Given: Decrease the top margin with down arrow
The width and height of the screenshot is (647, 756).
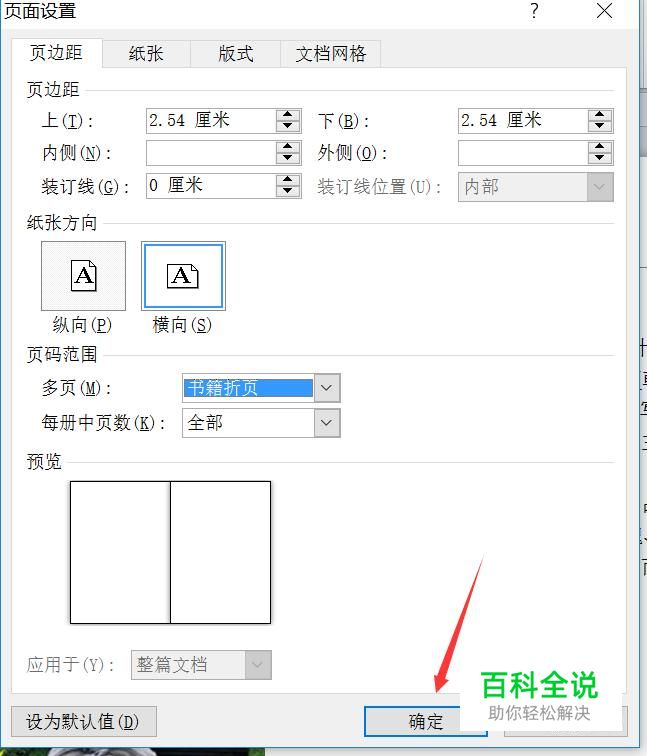Looking at the screenshot, I should tap(288, 126).
